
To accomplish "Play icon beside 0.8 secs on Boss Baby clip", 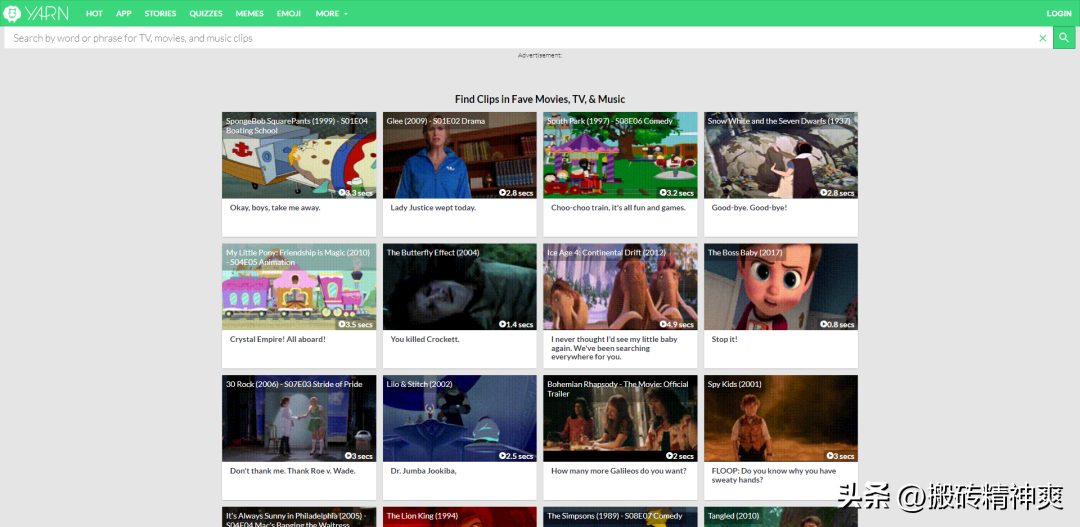I will 823,324.
